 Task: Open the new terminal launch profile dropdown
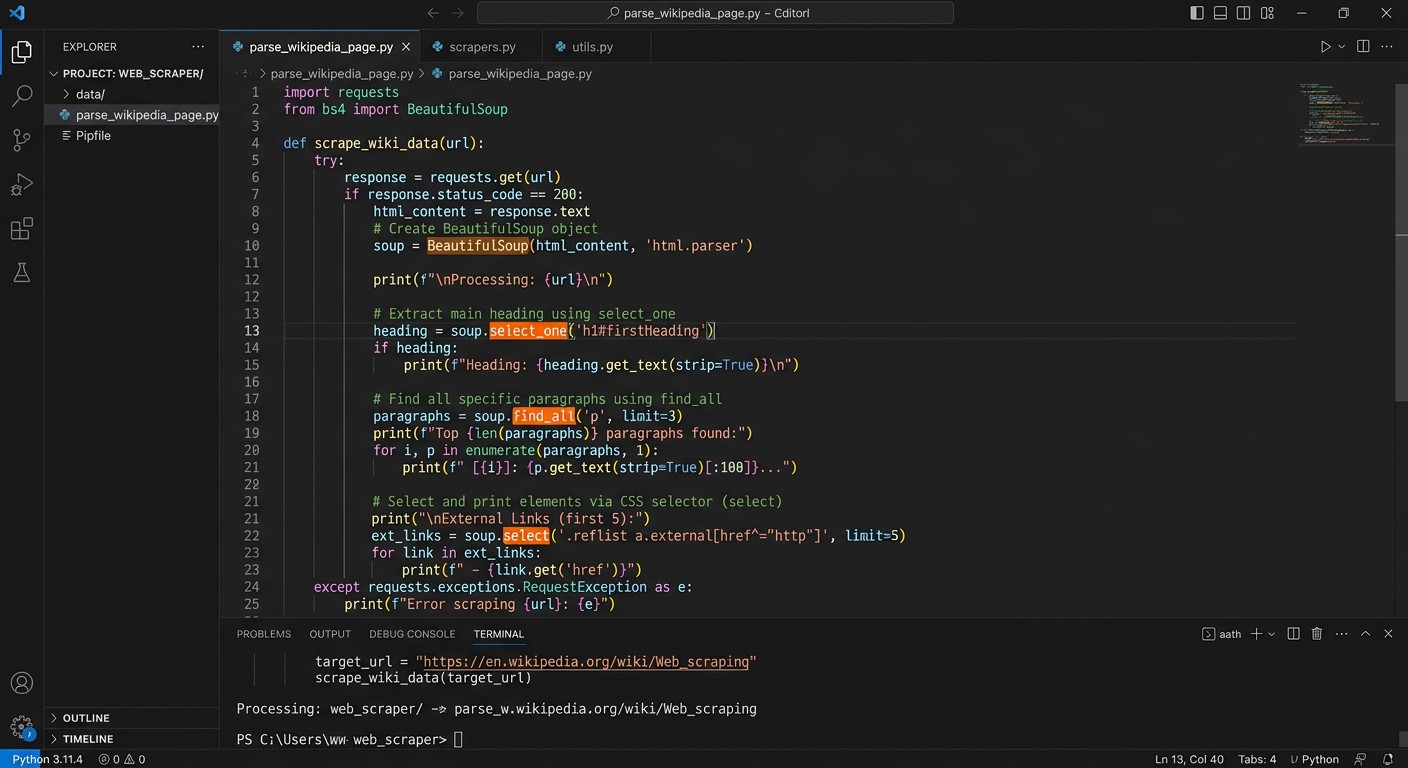(x=1271, y=634)
